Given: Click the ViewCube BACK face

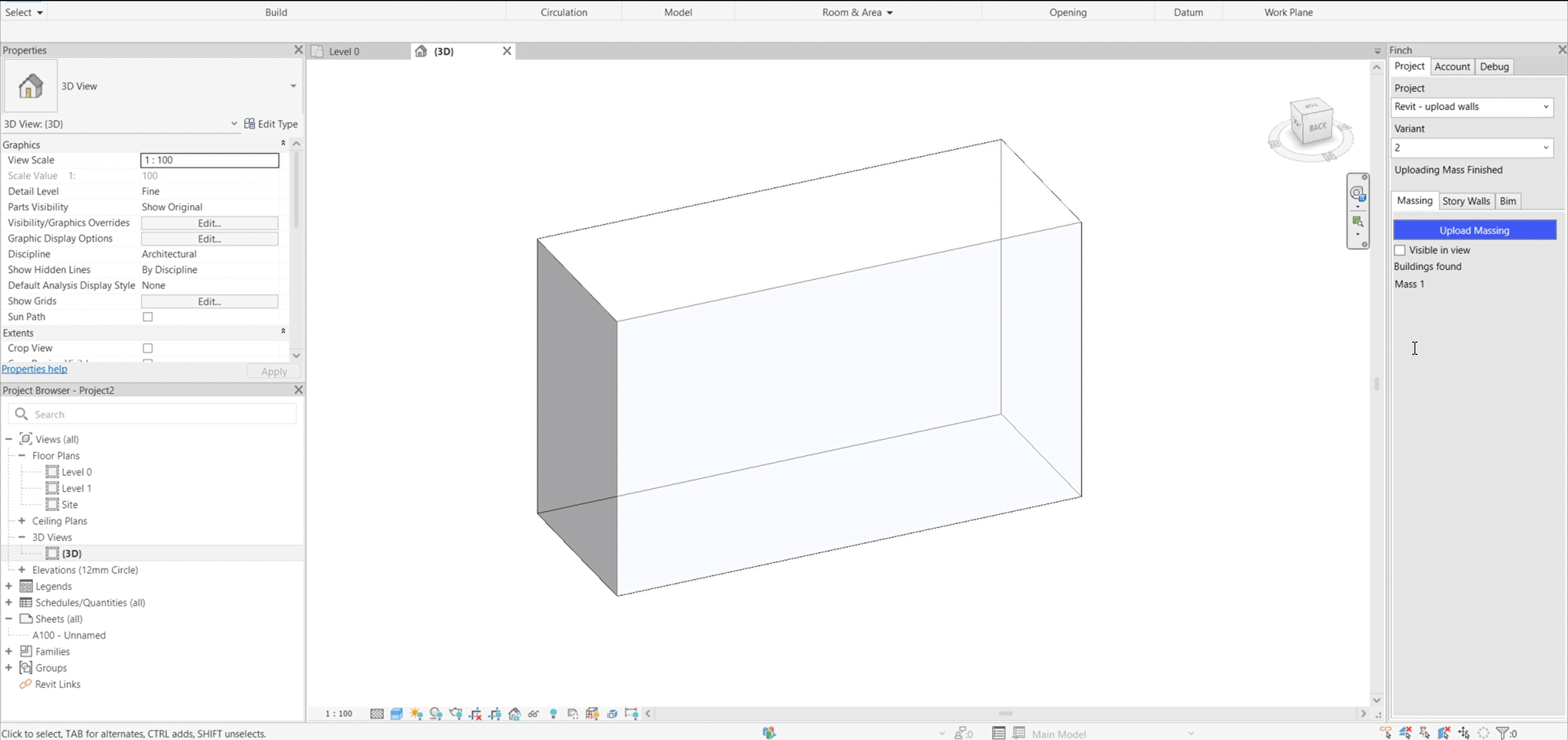Looking at the screenshot, I should (1318, 127).
